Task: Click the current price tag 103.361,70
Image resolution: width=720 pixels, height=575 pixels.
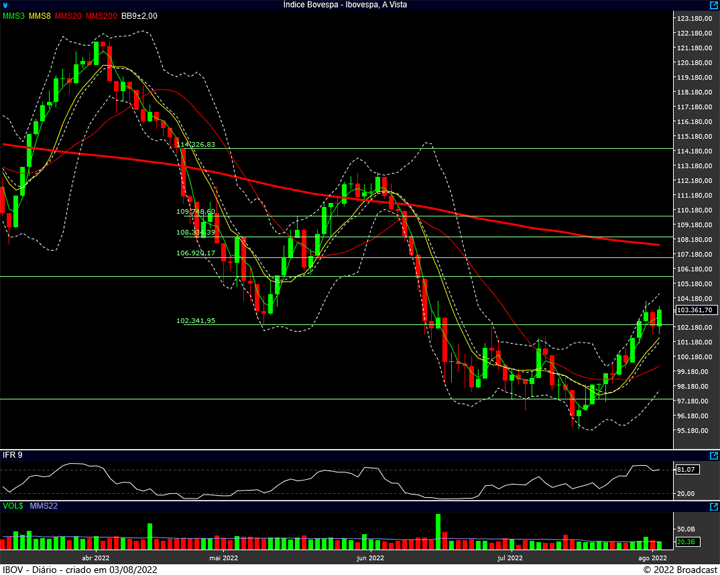Action: tap(697, 310)
